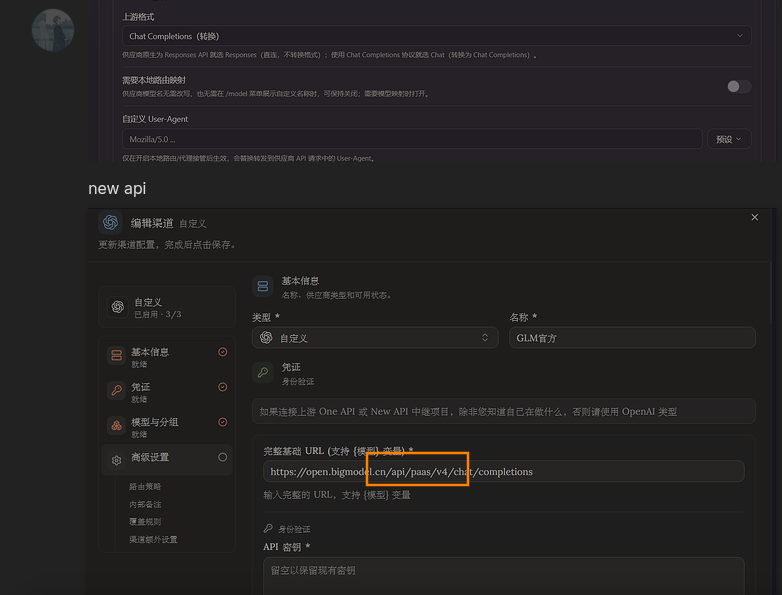Go to 模型与分组 sidebar section
This screenshot has width=782, height=595.
[167, 427]
